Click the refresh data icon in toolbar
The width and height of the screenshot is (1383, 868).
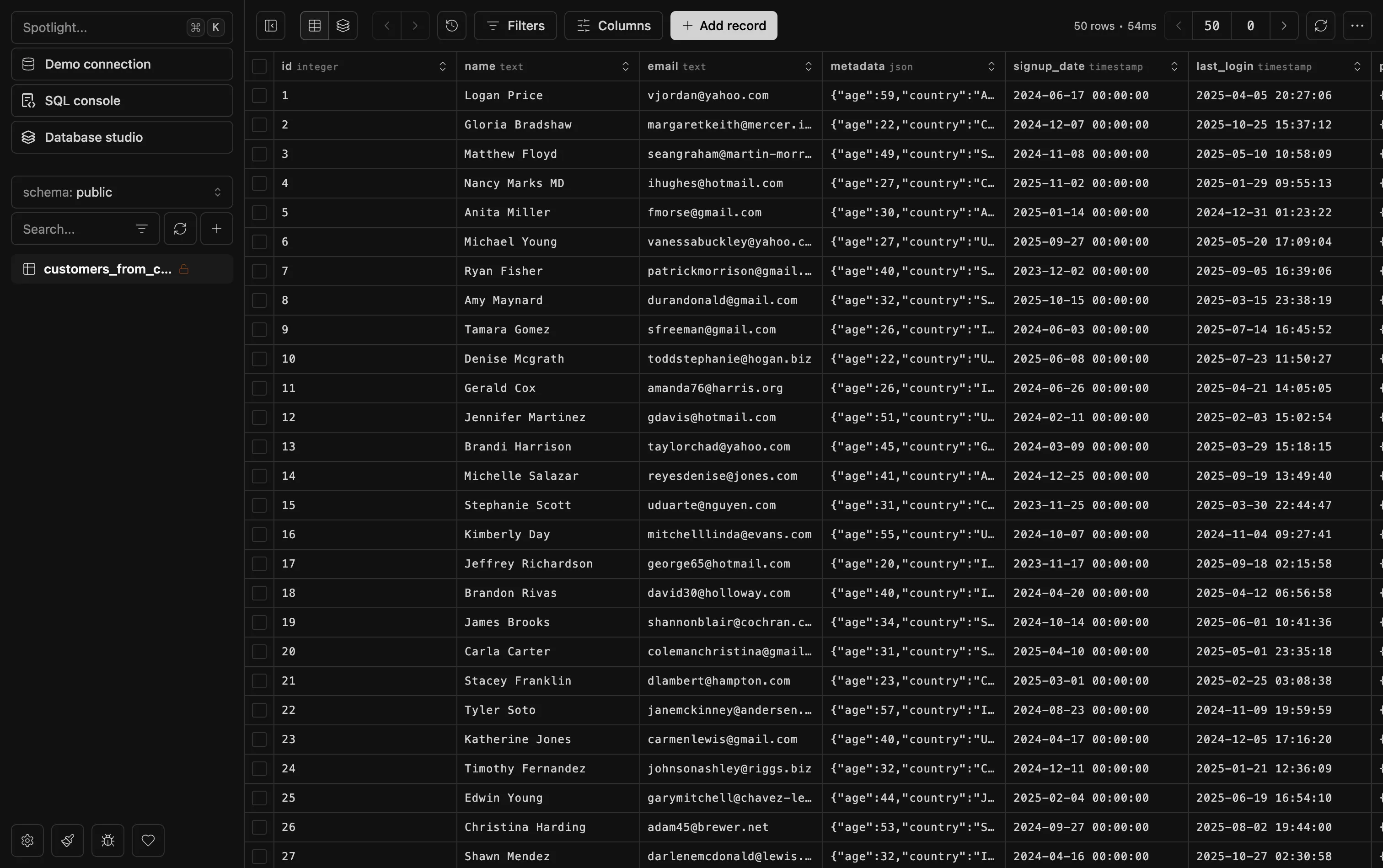click(1320, 26)
